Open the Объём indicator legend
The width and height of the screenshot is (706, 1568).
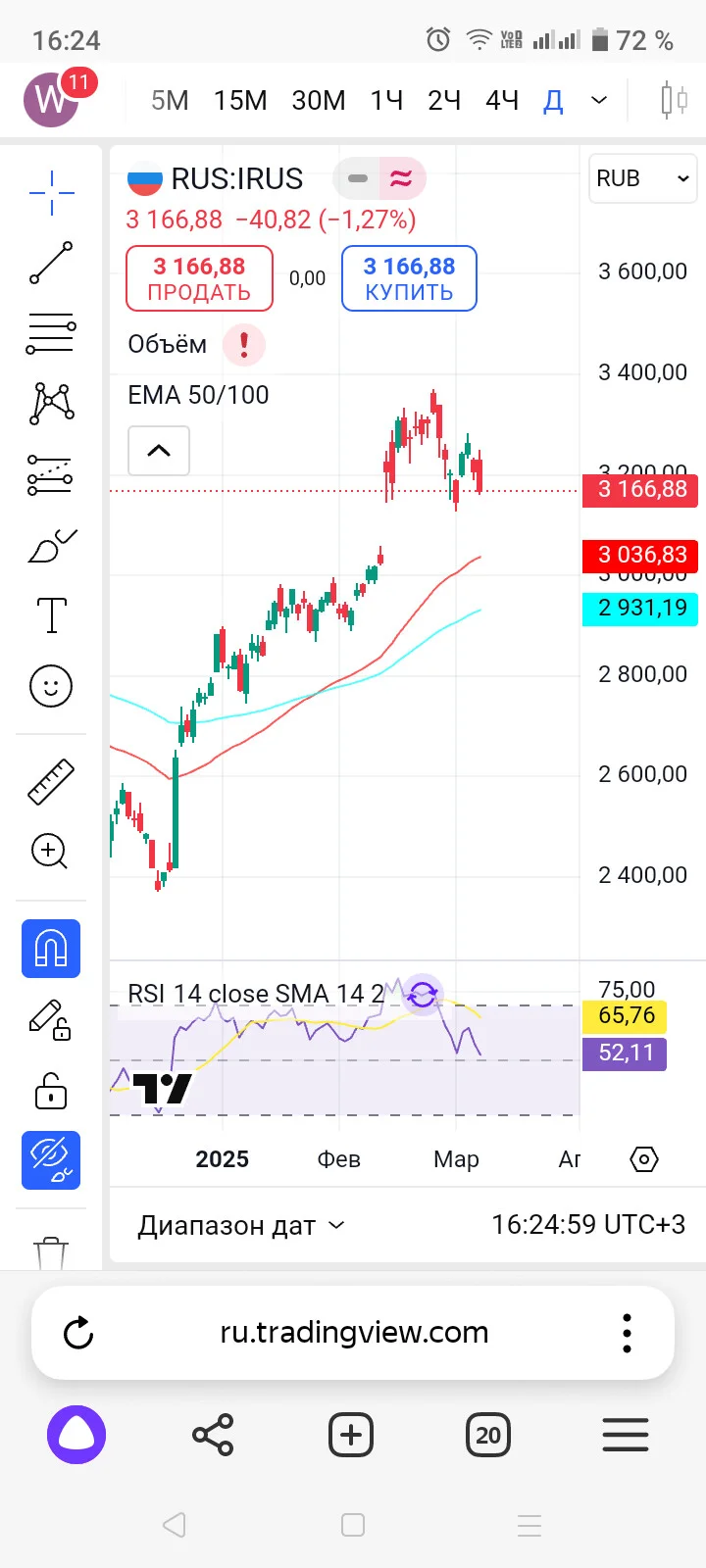click(168, 344)
